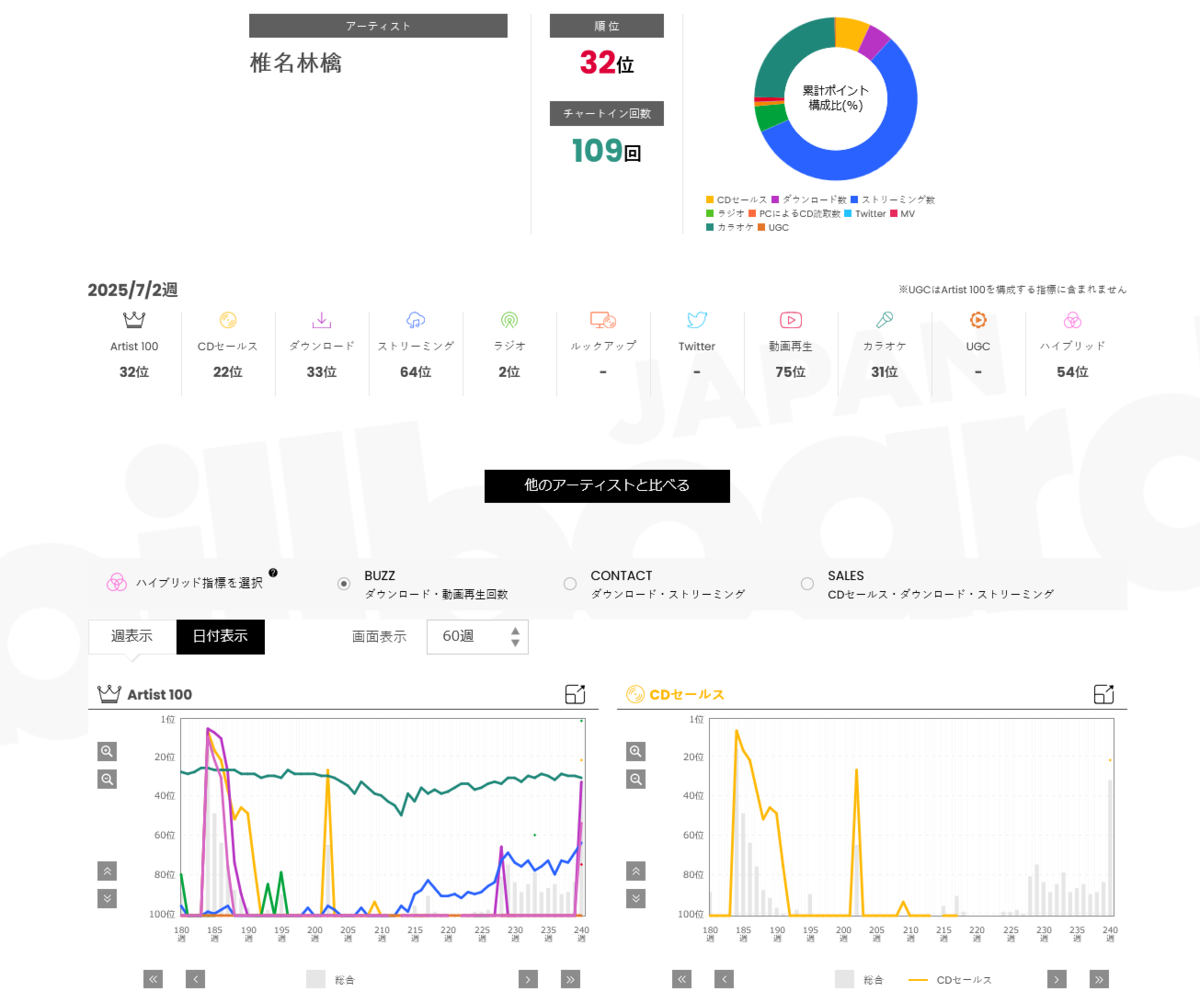
Task: Toggle CDセールス line in CDセールス chart legend
Action: tap(950, 979)
